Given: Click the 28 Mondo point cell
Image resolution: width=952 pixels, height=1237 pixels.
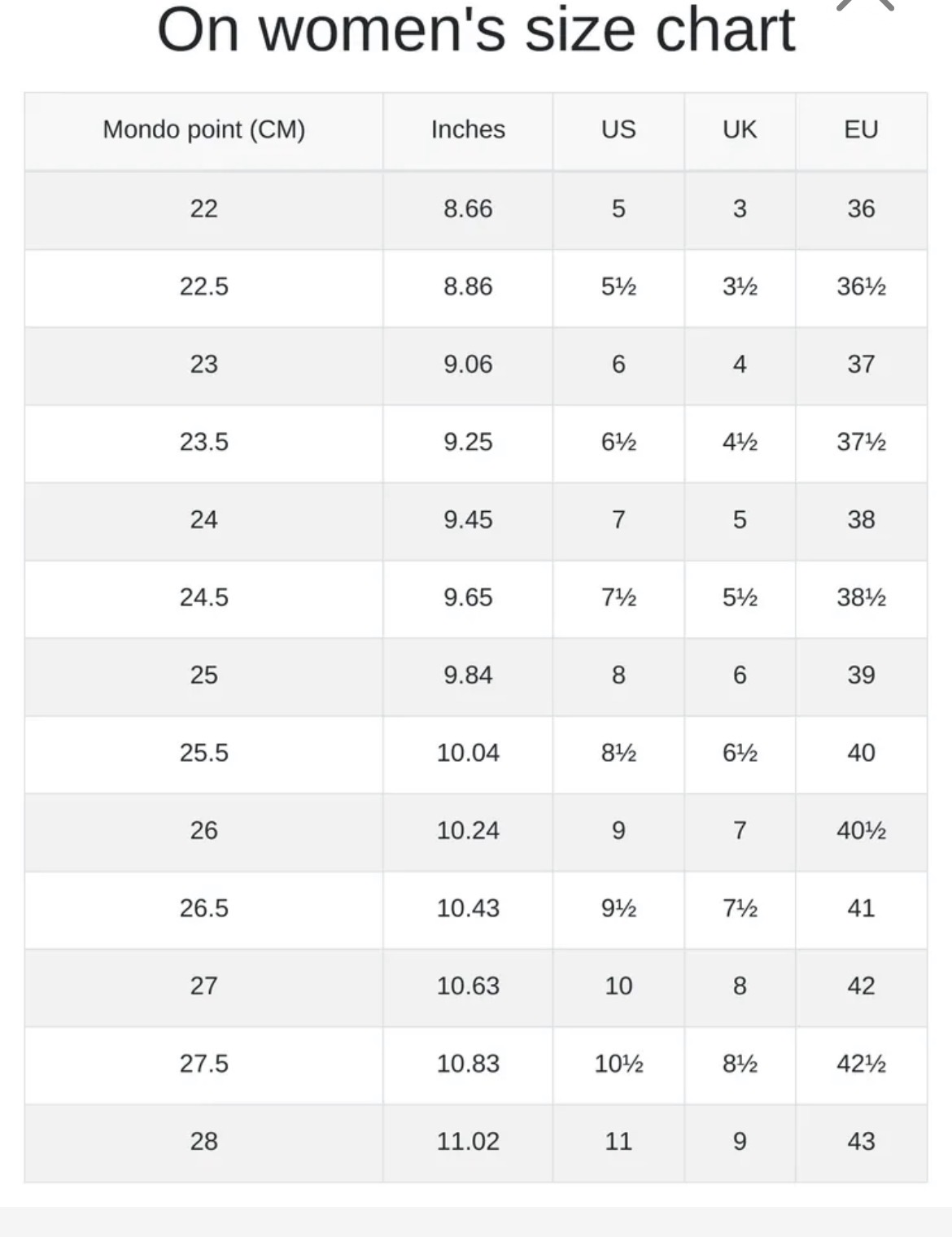Looking at the screenshot, I should point(203,1141).
